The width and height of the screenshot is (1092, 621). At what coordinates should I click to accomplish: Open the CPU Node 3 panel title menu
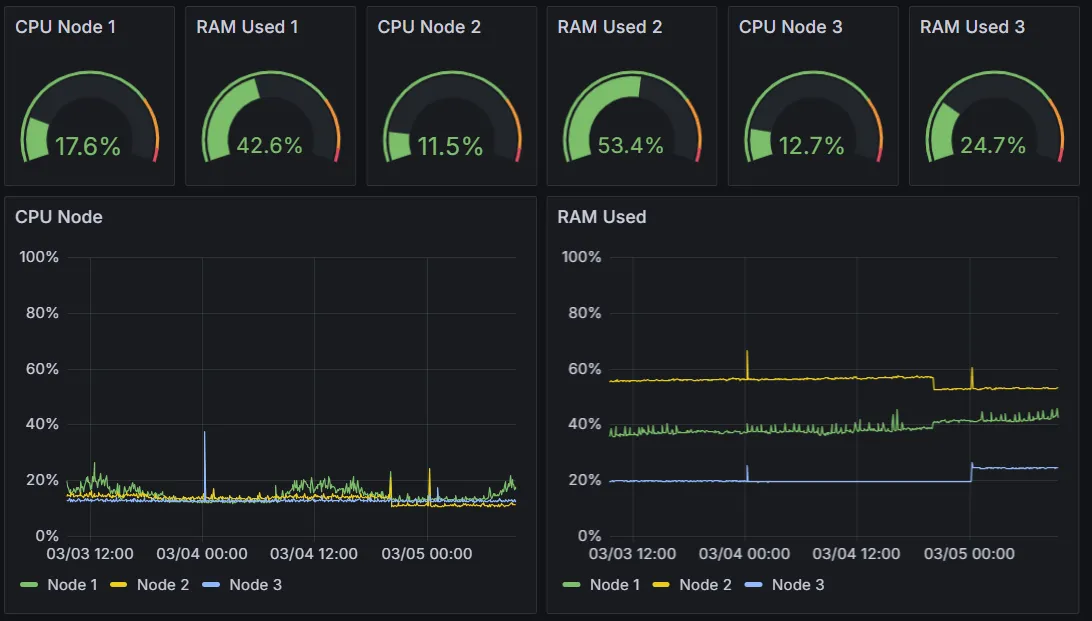[790, 27]
